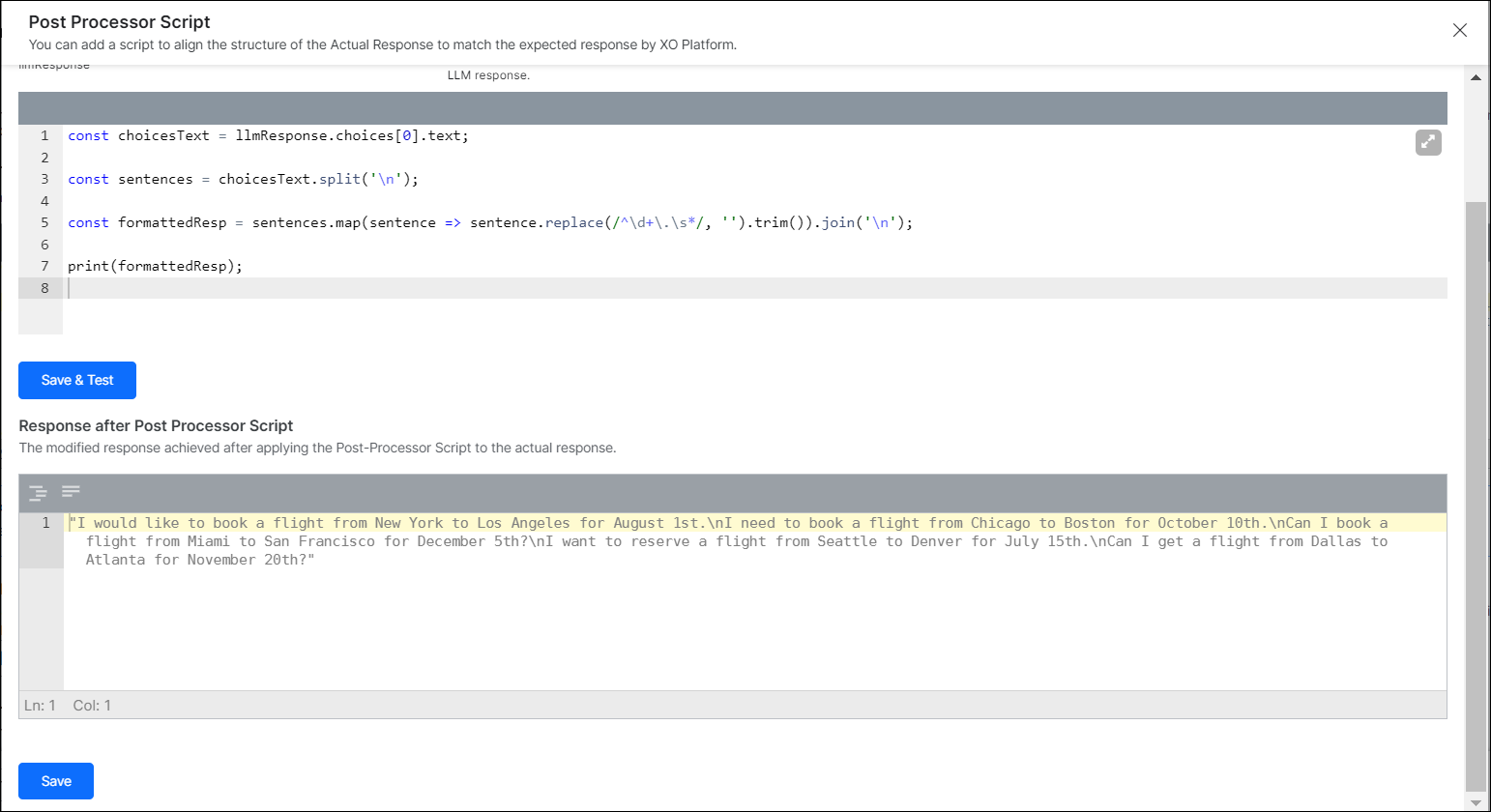
Task: Click the Save & Test button
Action: (x=76, y=380)
